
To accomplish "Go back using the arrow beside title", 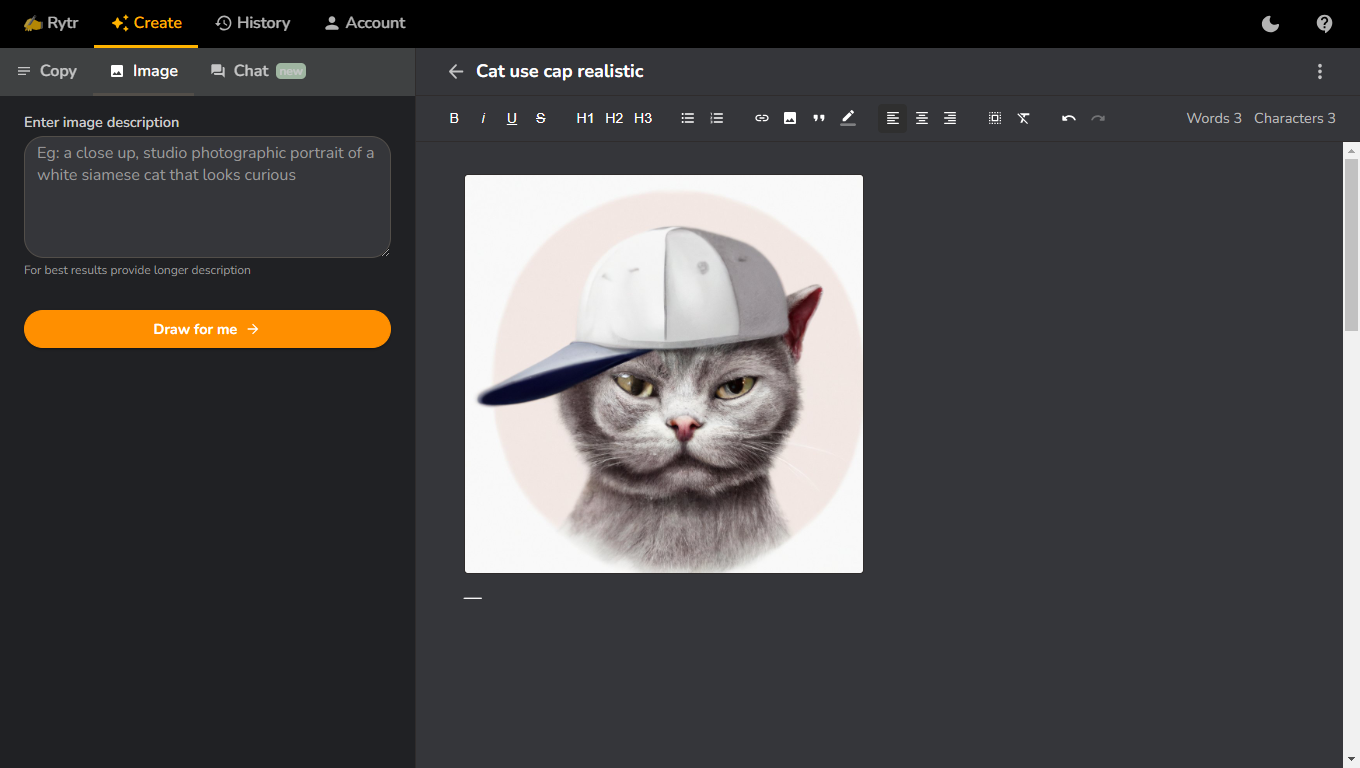I will pos(456,71).
